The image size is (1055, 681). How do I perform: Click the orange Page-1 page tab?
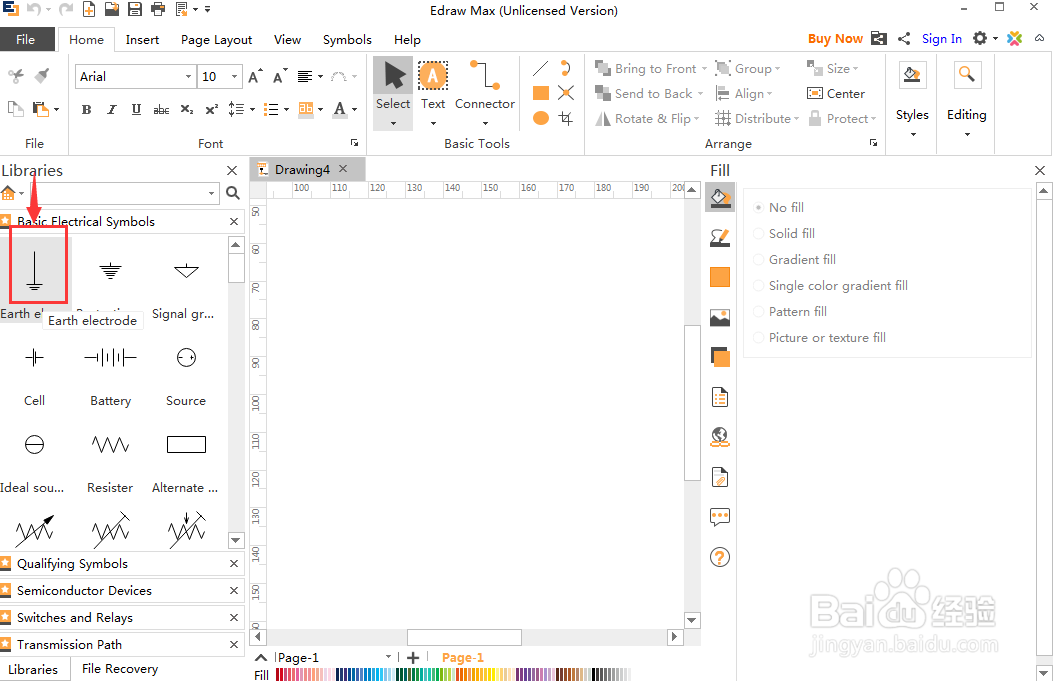462,657
